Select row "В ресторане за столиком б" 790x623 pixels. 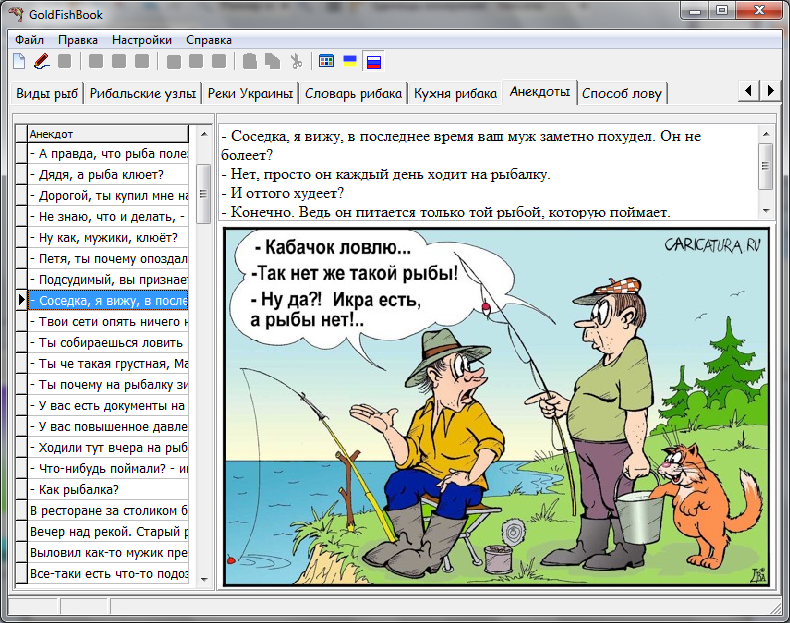108,511
